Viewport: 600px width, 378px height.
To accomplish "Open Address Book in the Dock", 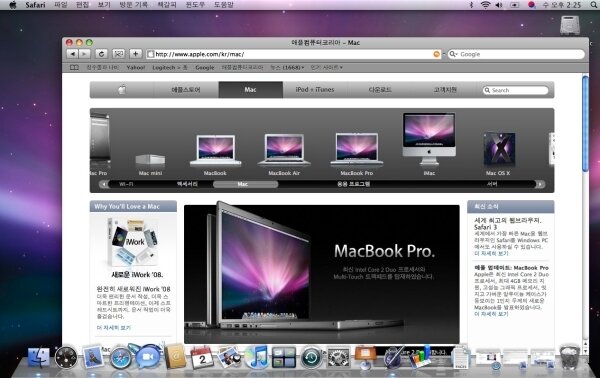I will coord(175,357).
